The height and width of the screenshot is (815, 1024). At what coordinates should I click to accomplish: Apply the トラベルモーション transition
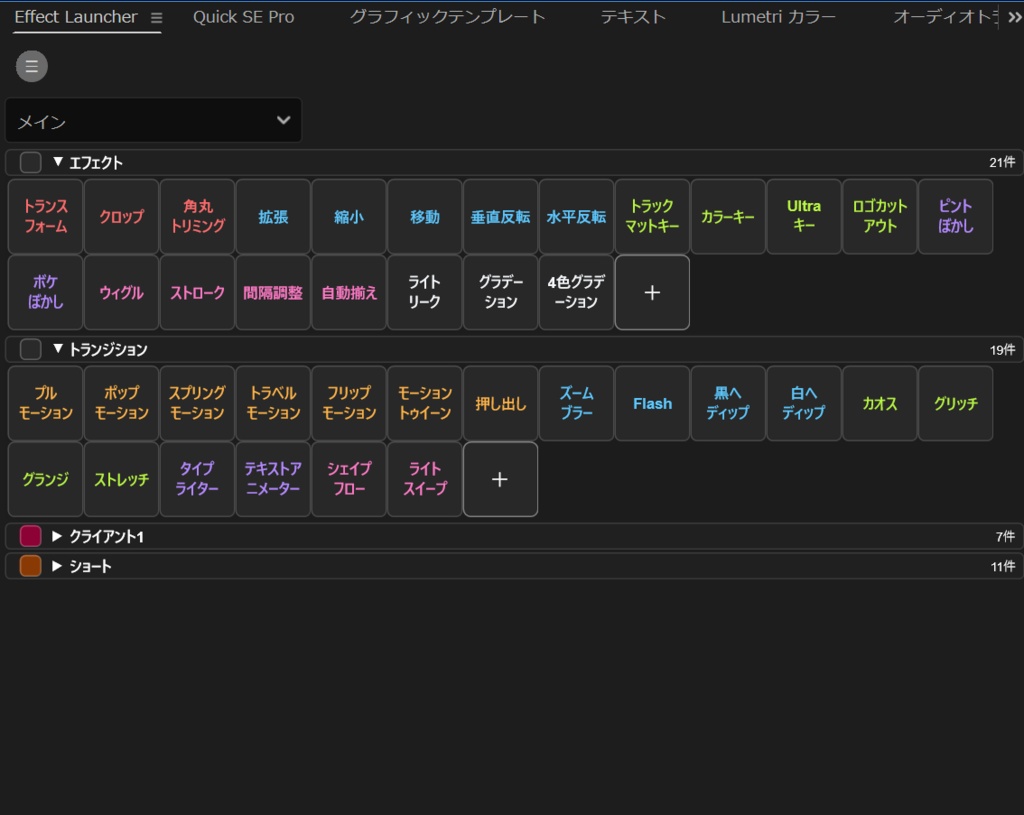pos(273,403)
